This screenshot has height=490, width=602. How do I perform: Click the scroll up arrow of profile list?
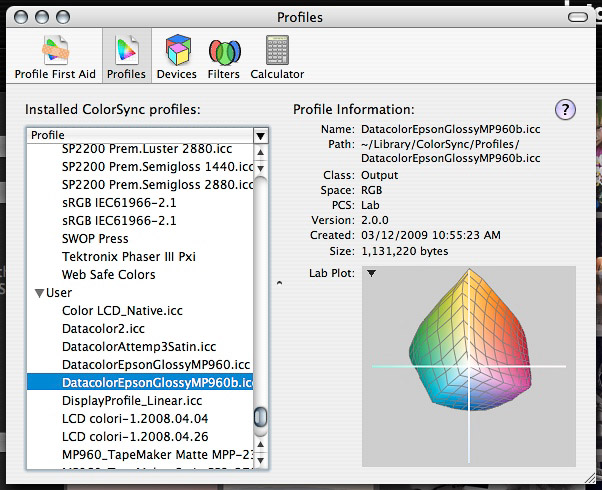(261, 153)
